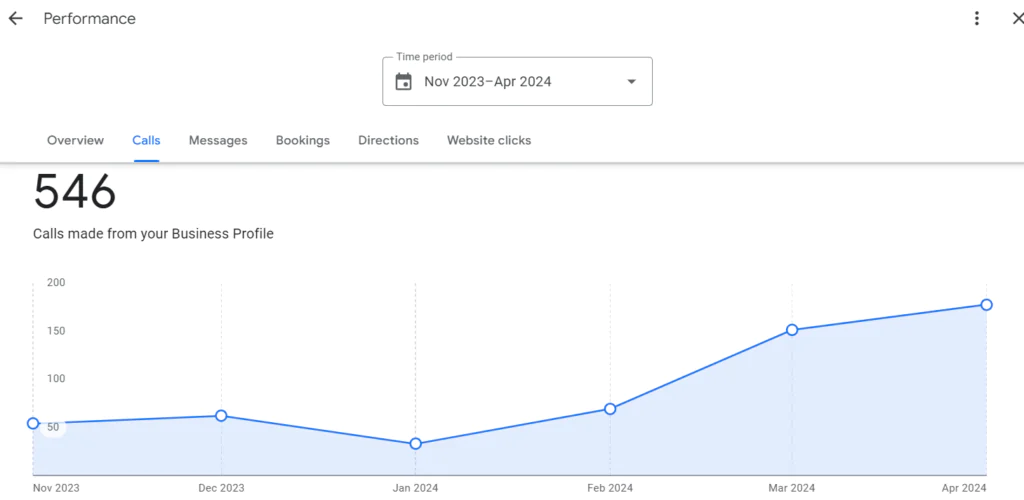Go to the Bookings tab
Screen dimensions: 1024x500
pyautogui.click(x=302, y=140)
